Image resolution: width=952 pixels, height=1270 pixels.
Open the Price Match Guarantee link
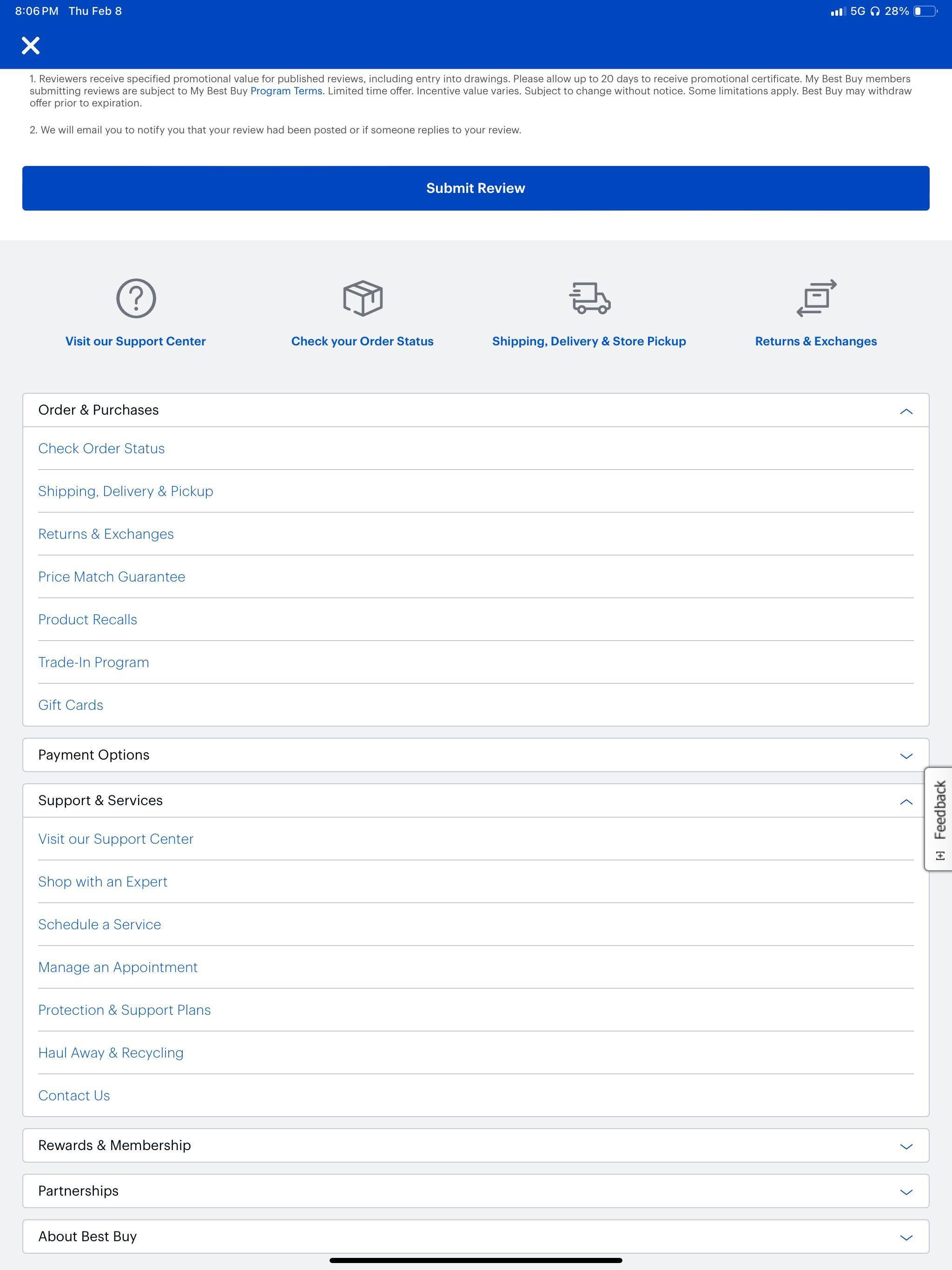(x=112, y=576)
